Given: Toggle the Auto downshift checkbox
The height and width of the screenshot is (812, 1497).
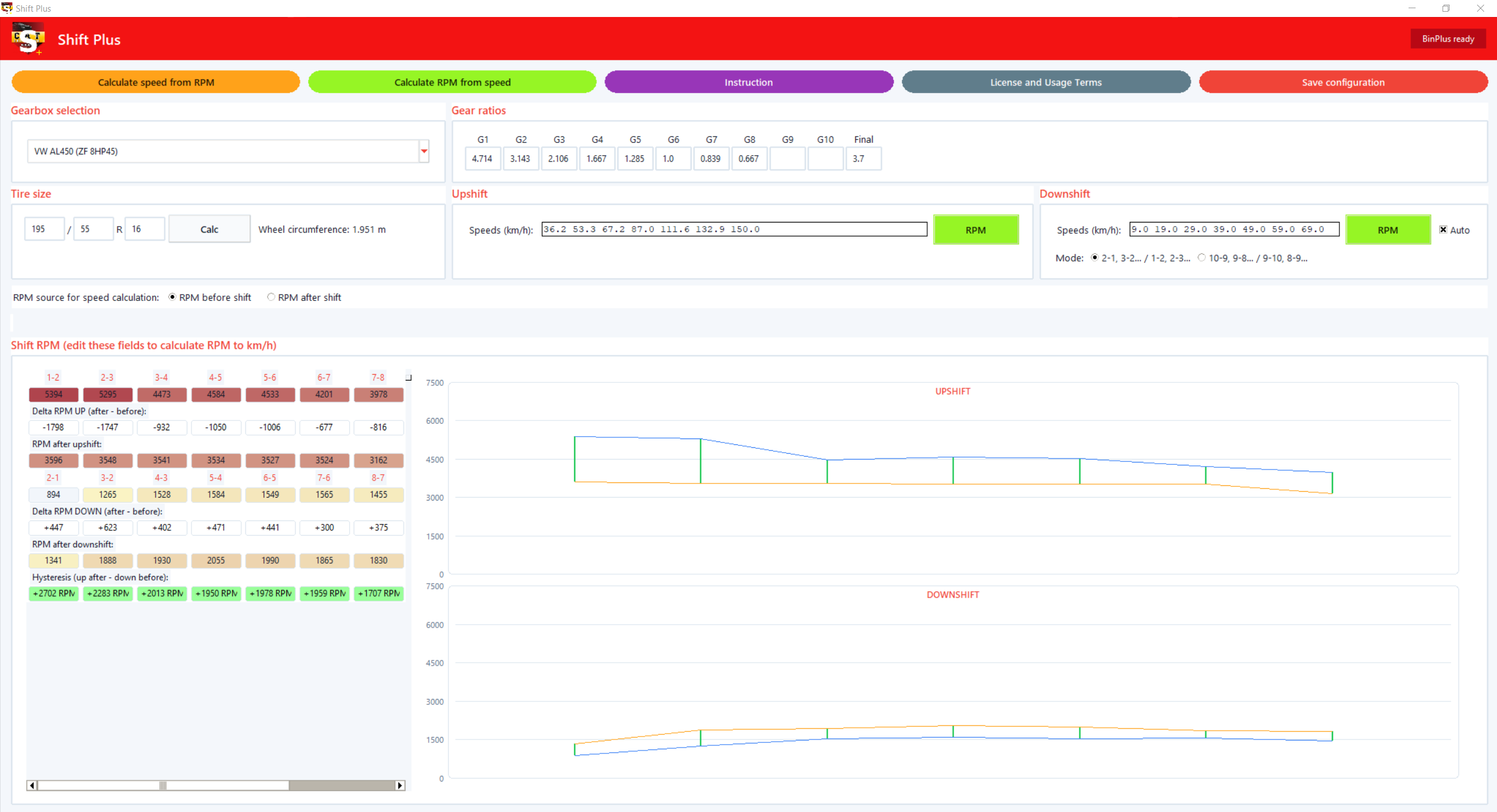Looking at the screenshot, I should click(x=1443, y=229).
